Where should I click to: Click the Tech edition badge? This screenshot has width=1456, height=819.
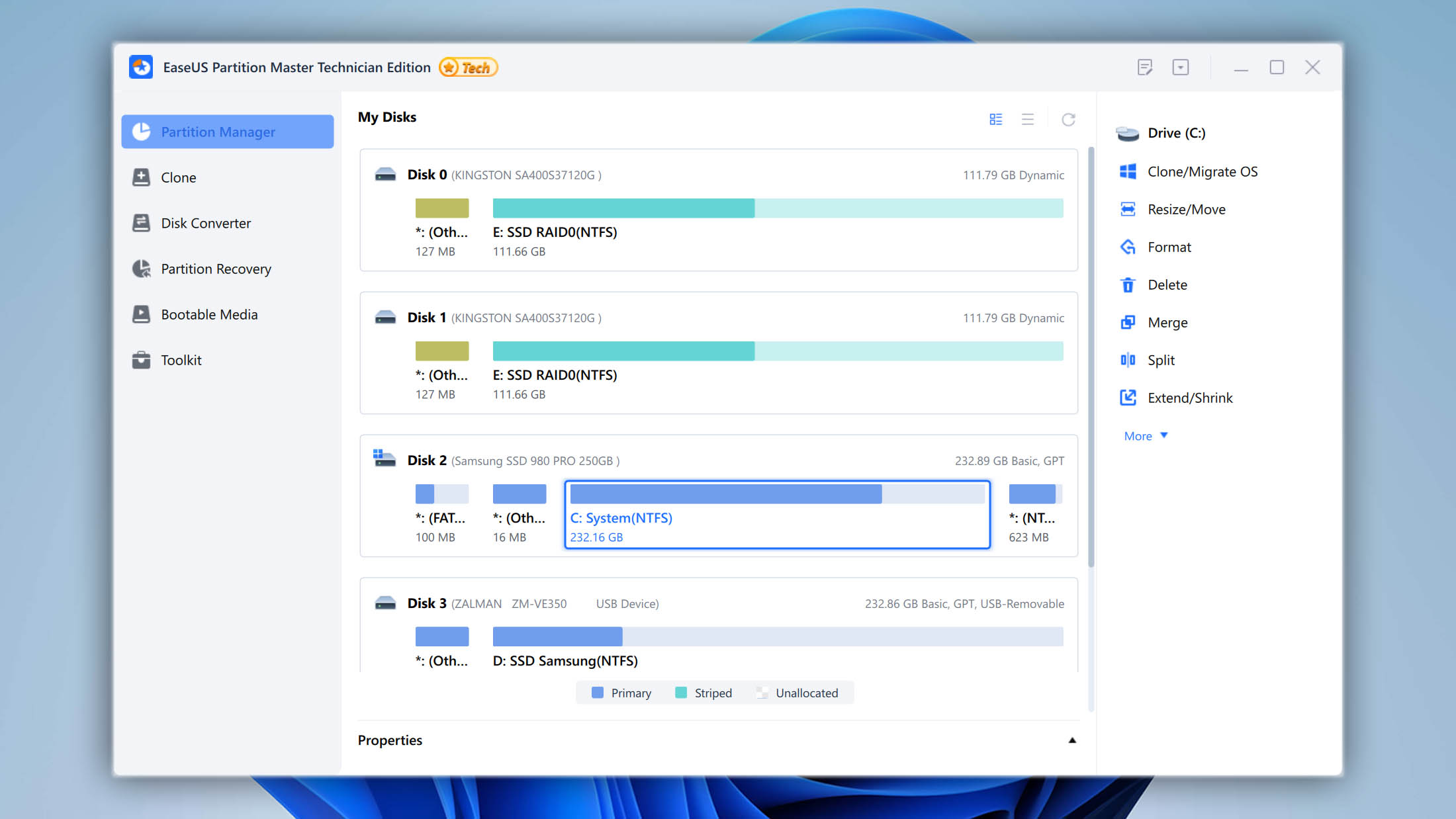[469, 67]
